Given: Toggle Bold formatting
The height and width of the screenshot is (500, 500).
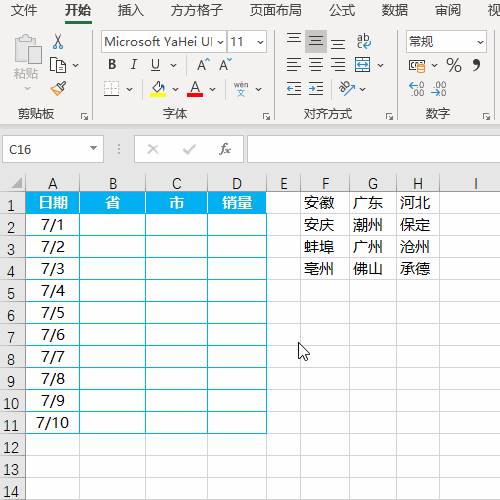Looking at the screenshot, I should [112, 64].
